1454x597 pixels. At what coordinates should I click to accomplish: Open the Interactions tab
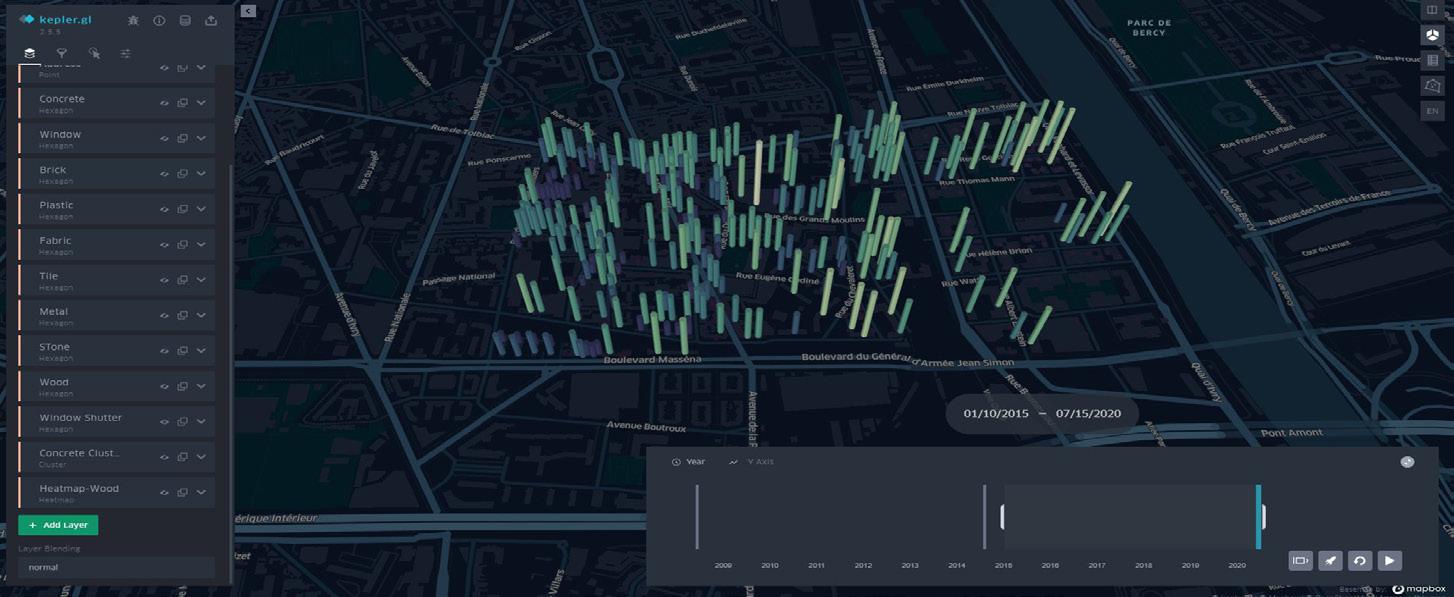94,53
